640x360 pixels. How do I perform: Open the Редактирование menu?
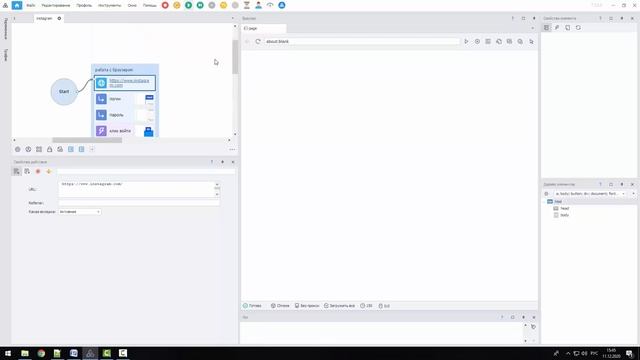click(56, 5)
